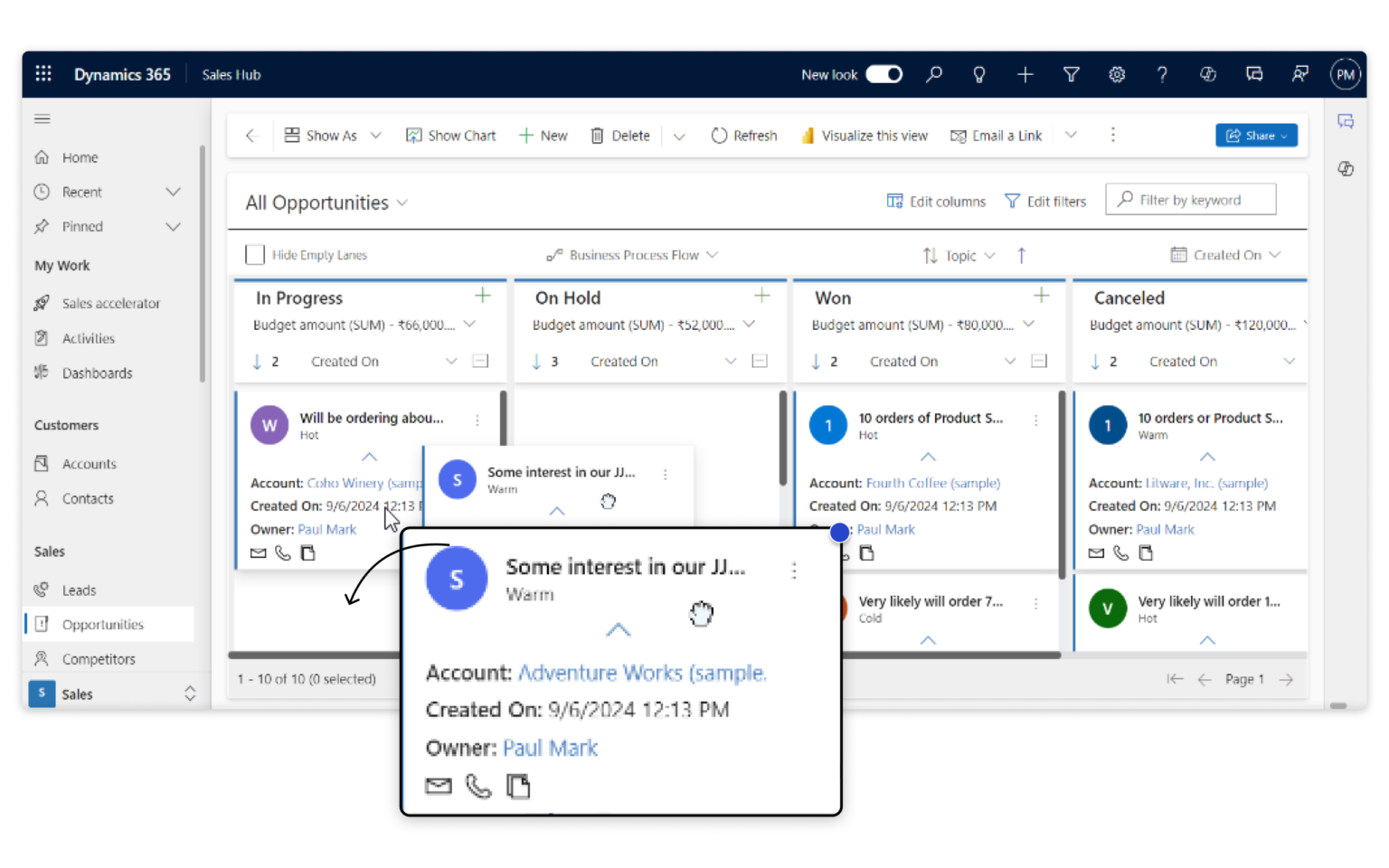Open the app launcher waffle icon
The height and width of the screenshot is (868, 1389).
click(x=43, y=74)
